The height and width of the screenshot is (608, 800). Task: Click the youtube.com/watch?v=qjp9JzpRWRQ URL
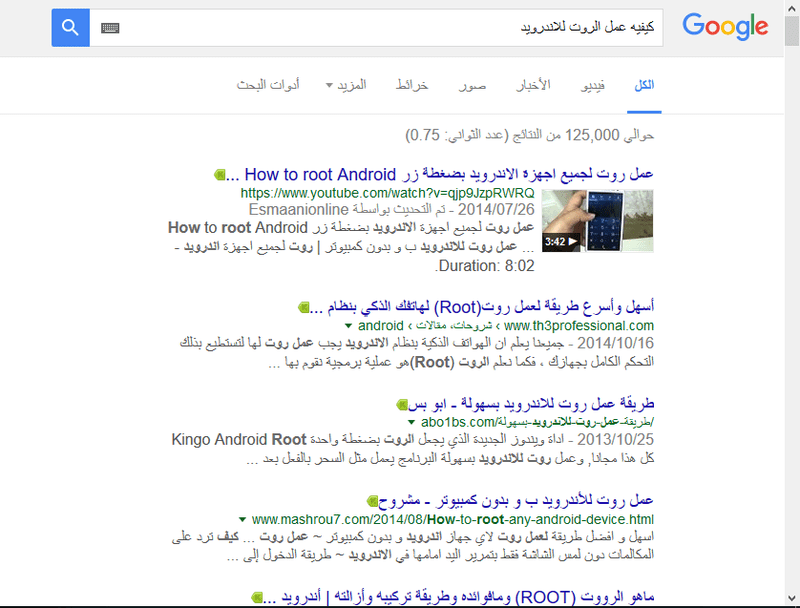point(387,193)
